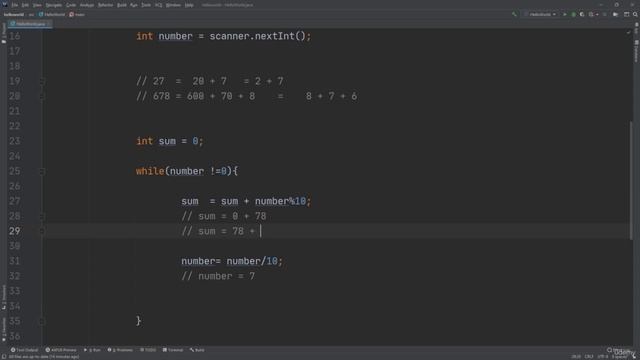Click the line separator indicator in status bar
This screenshot has width=640, height=360.
tap(589, 357)
